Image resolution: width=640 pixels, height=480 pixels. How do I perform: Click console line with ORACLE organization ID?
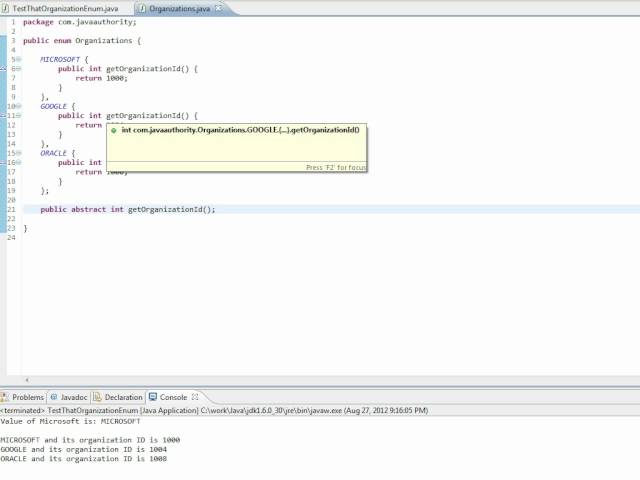pyautogui.click(x=83, y=459)
